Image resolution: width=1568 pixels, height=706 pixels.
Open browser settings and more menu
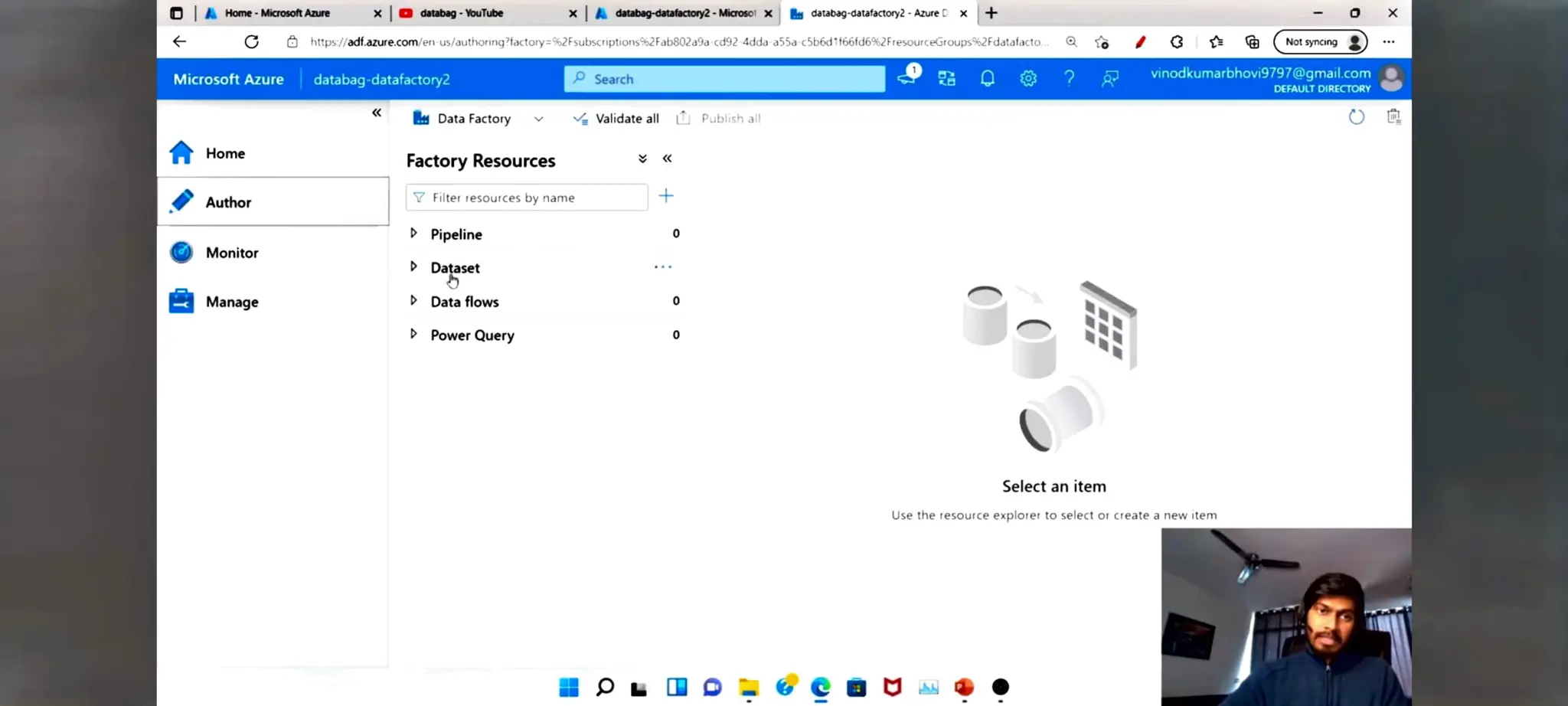(x=1389, y=42)
